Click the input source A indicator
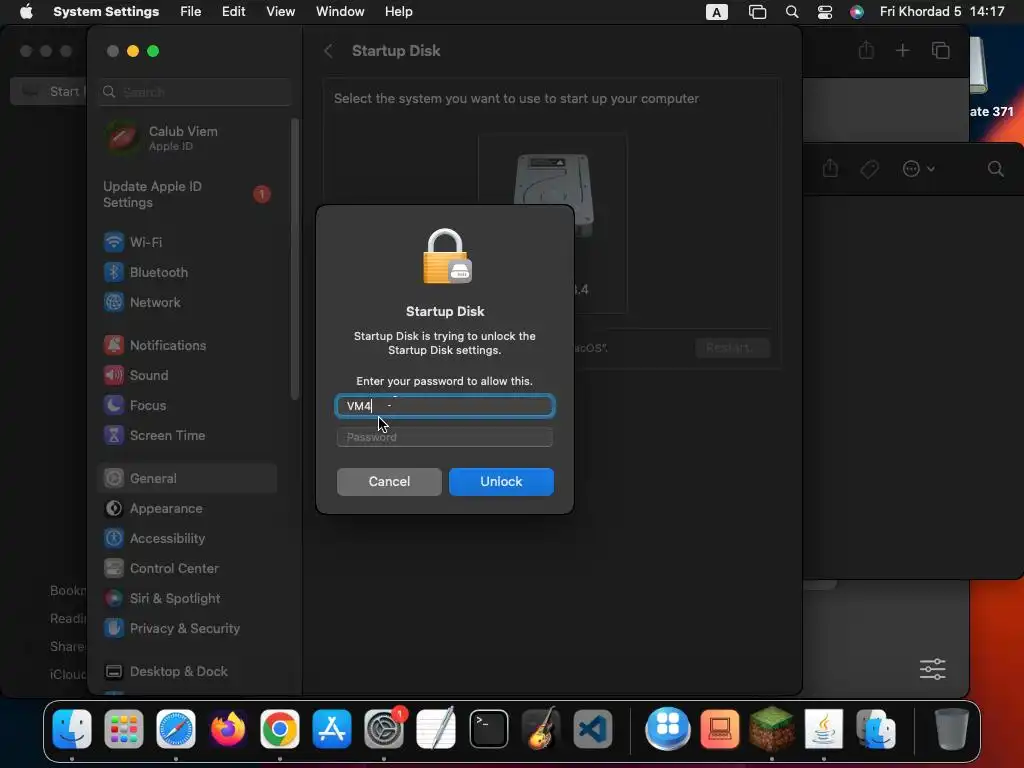Screen dimensions: 1024x768 pyautogui.click(x=716, y=12)
